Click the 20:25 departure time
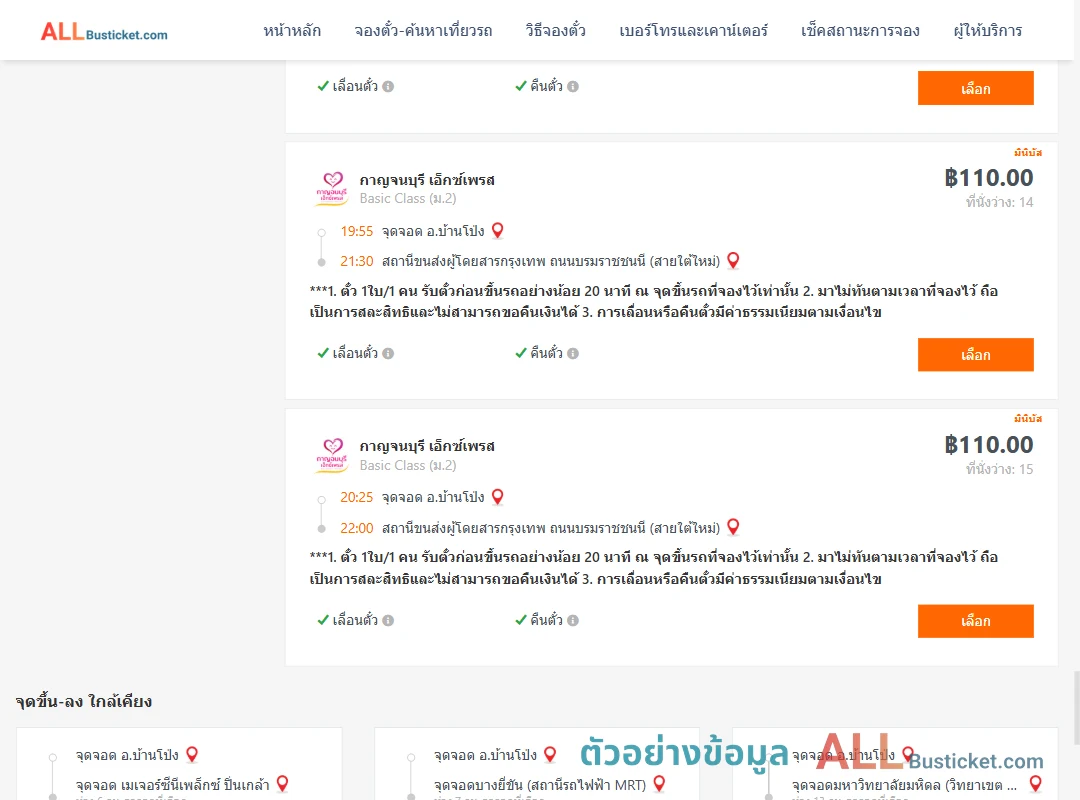 [x=356, y=498]
